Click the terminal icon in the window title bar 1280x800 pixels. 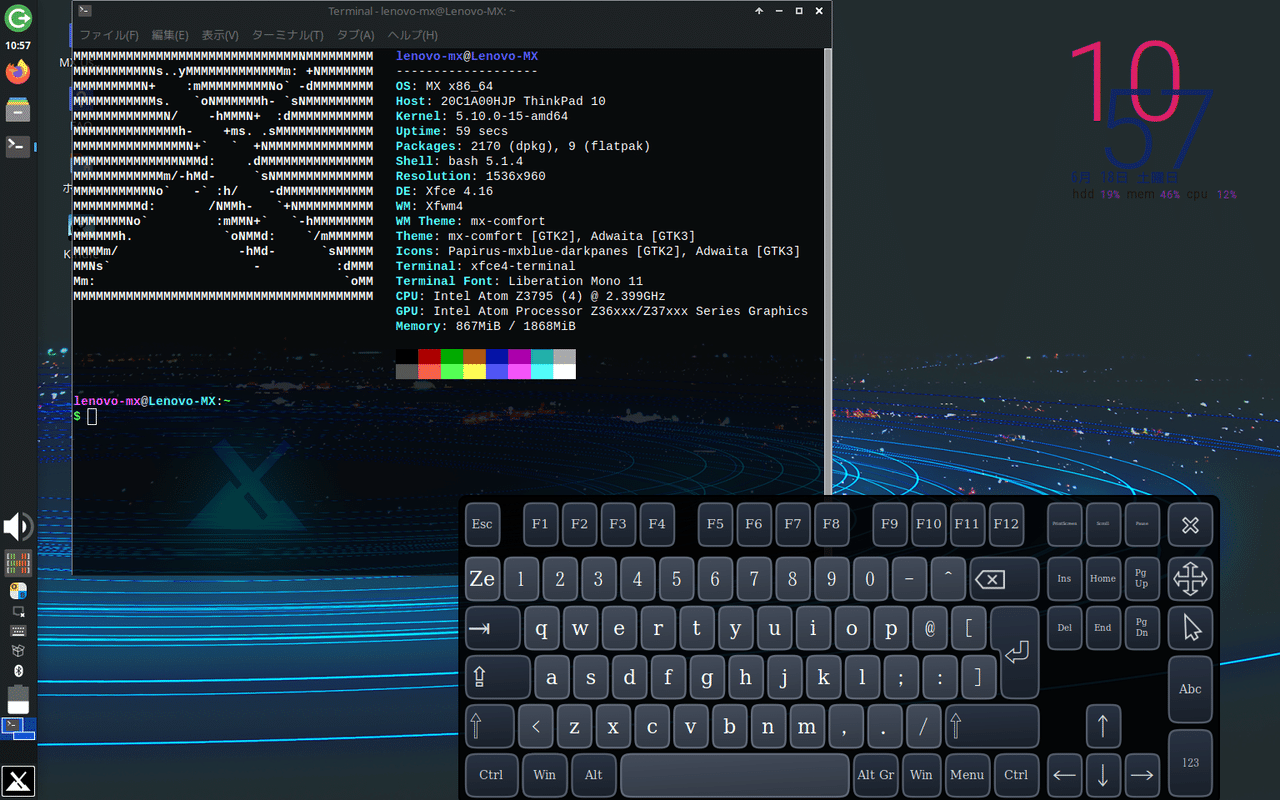85,11
